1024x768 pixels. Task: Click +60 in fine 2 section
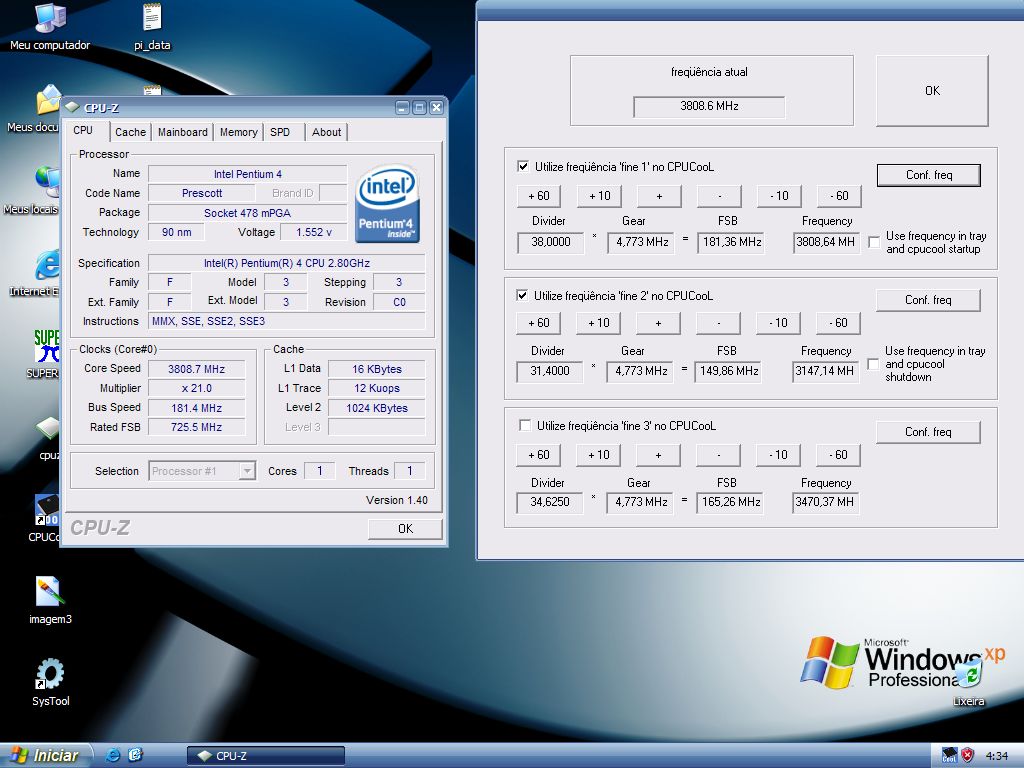(x=538, y=323)
